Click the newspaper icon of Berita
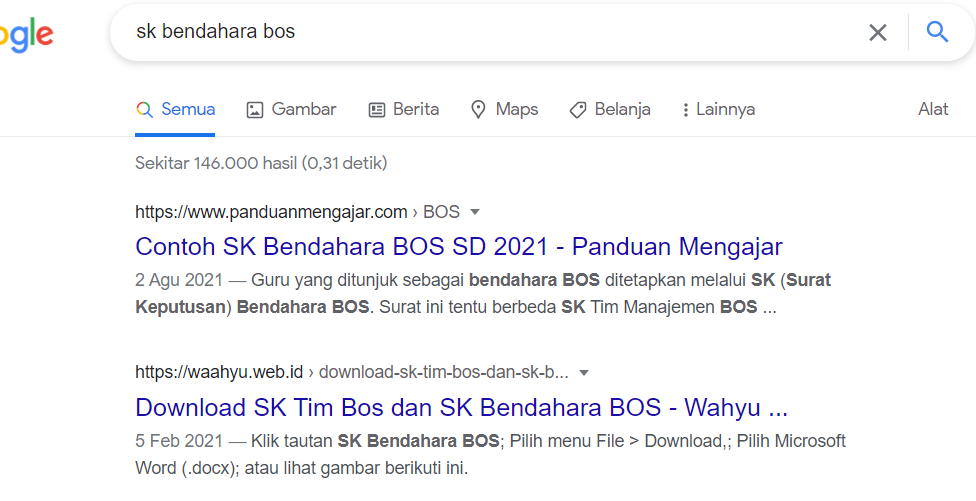The width and height of the screenshot is (976, 501). 377,110
